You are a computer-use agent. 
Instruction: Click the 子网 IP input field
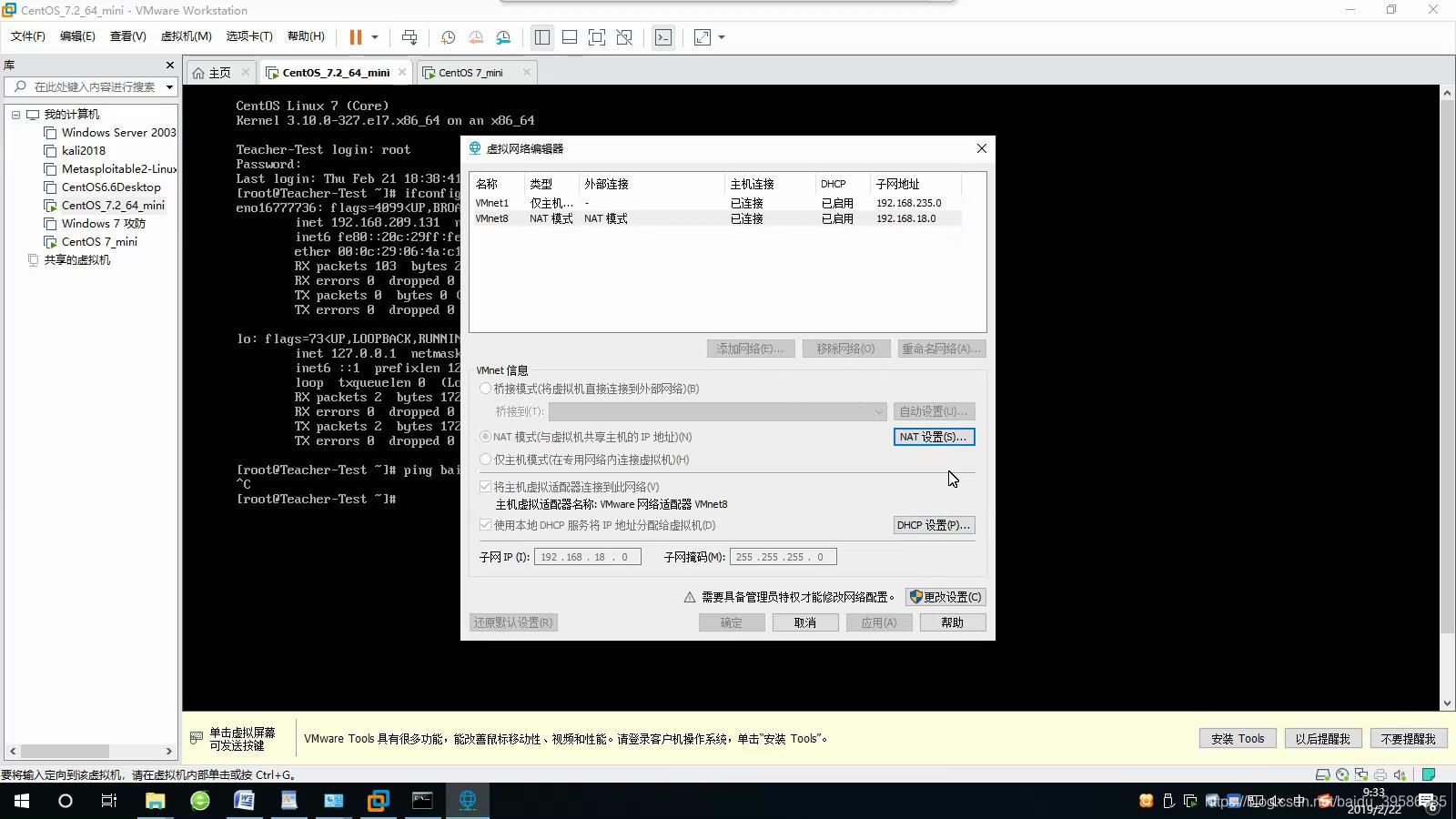(x=587, y=557)
